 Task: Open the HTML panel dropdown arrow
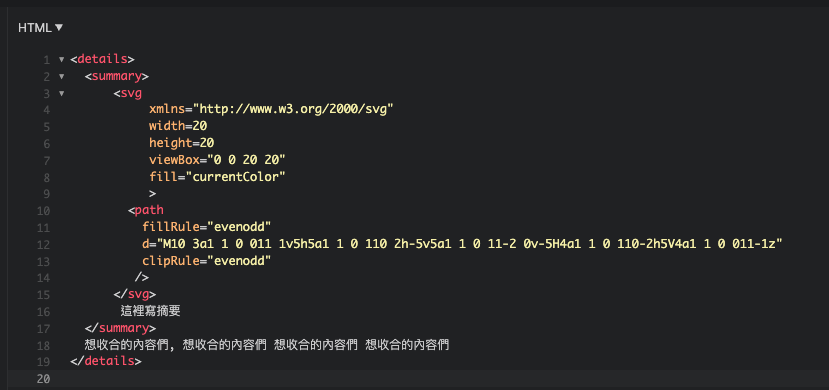tap(59, 27)
